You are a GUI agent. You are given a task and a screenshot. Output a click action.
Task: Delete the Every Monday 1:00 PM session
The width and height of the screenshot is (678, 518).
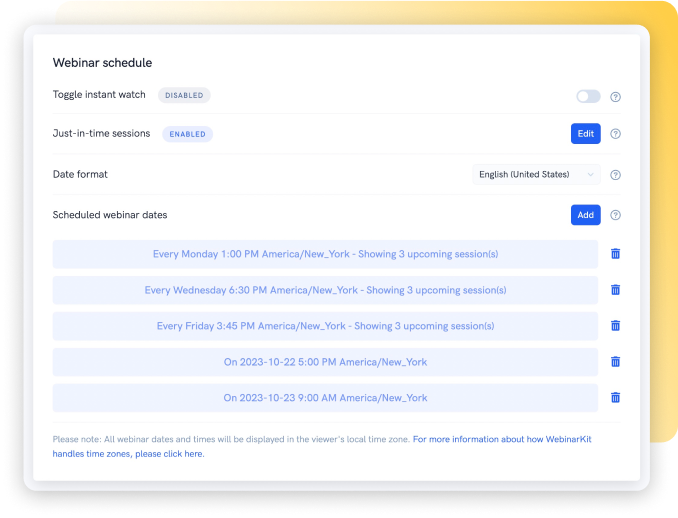pyautogui.click(x=615, y=254)
